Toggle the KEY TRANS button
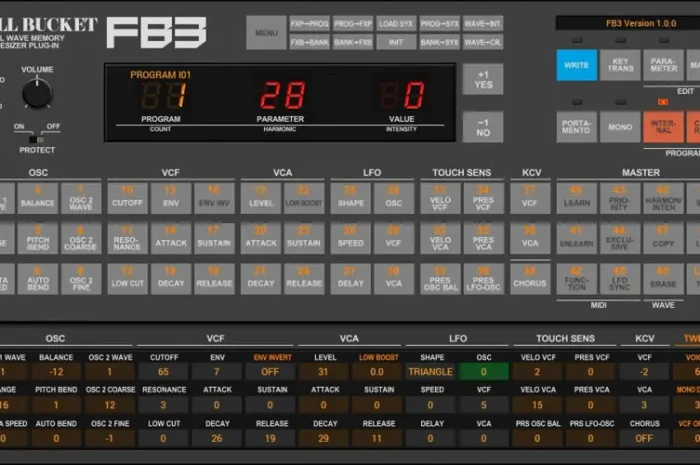The height and width of the screenshot is (465, 700). (x=620, y=65)
